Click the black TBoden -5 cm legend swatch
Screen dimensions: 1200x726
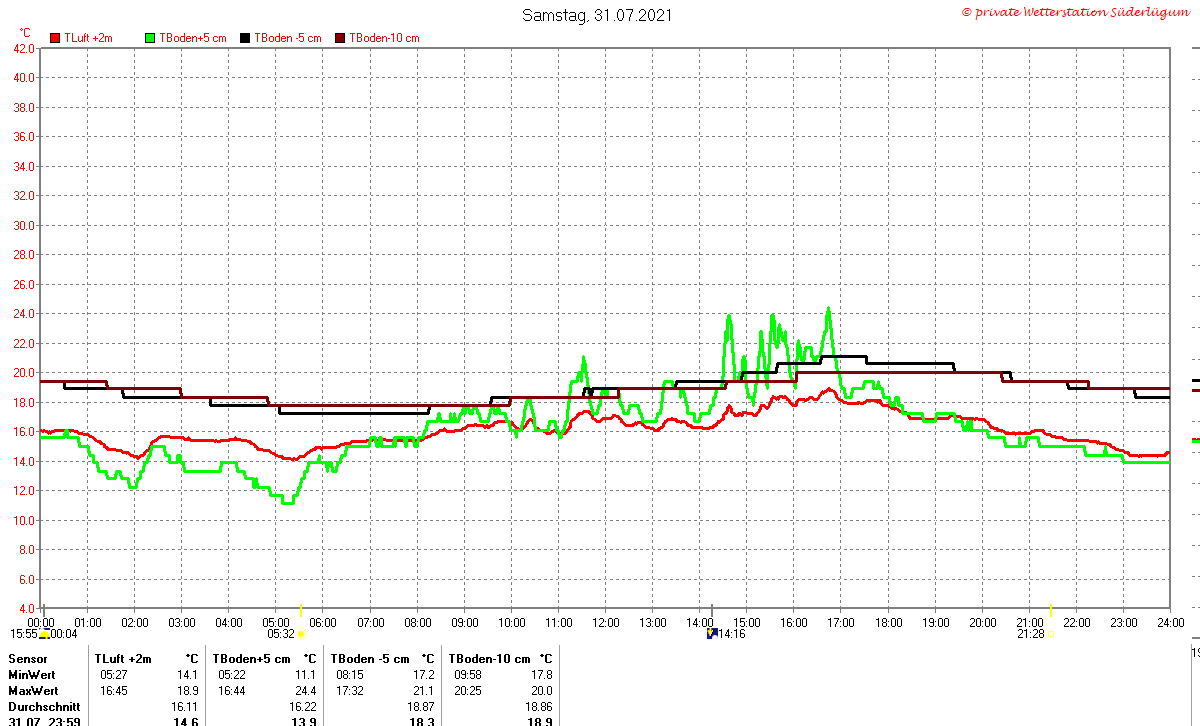(x=245, y=38)
